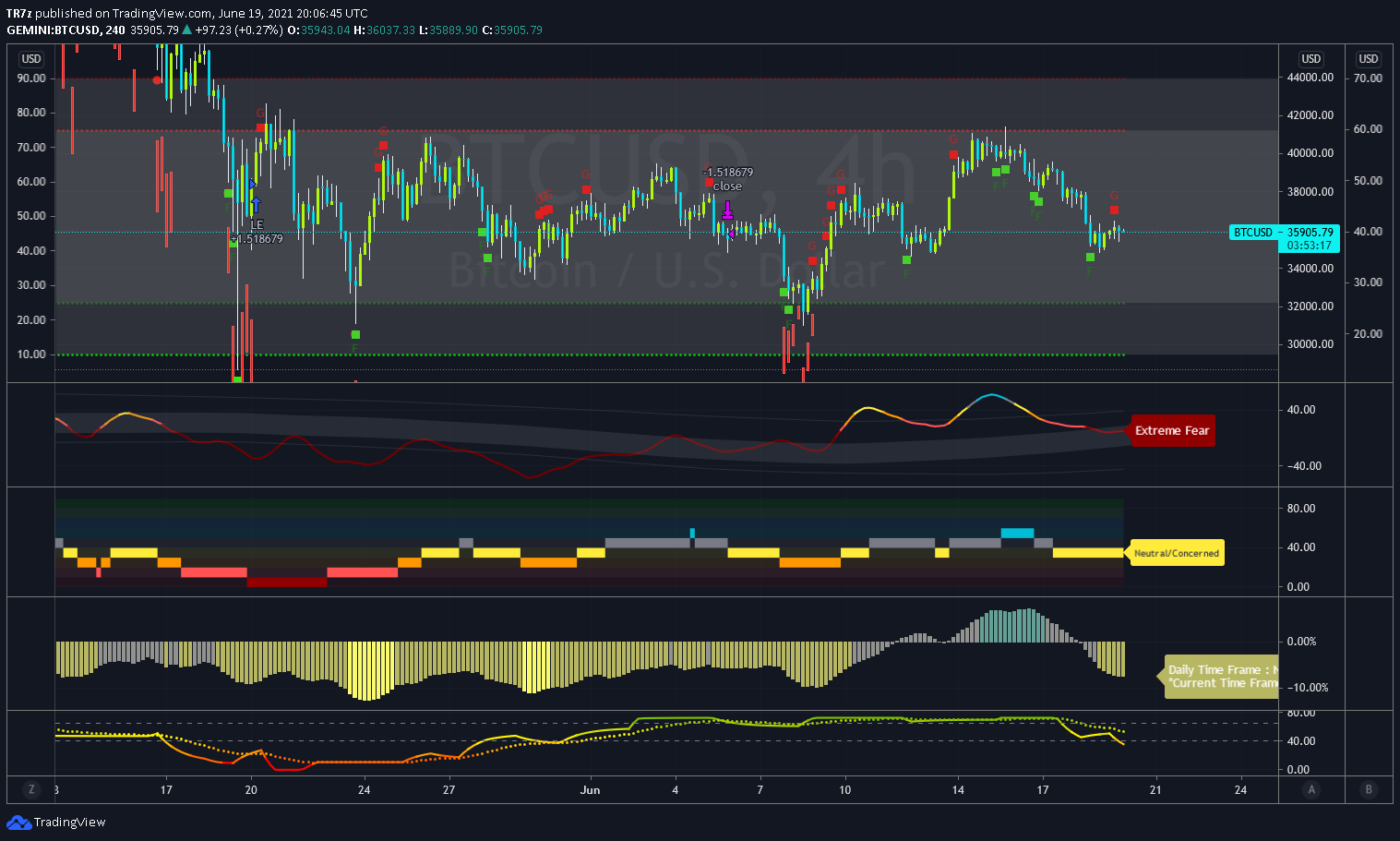Click date 10 on the time axis

click(844, 789)
